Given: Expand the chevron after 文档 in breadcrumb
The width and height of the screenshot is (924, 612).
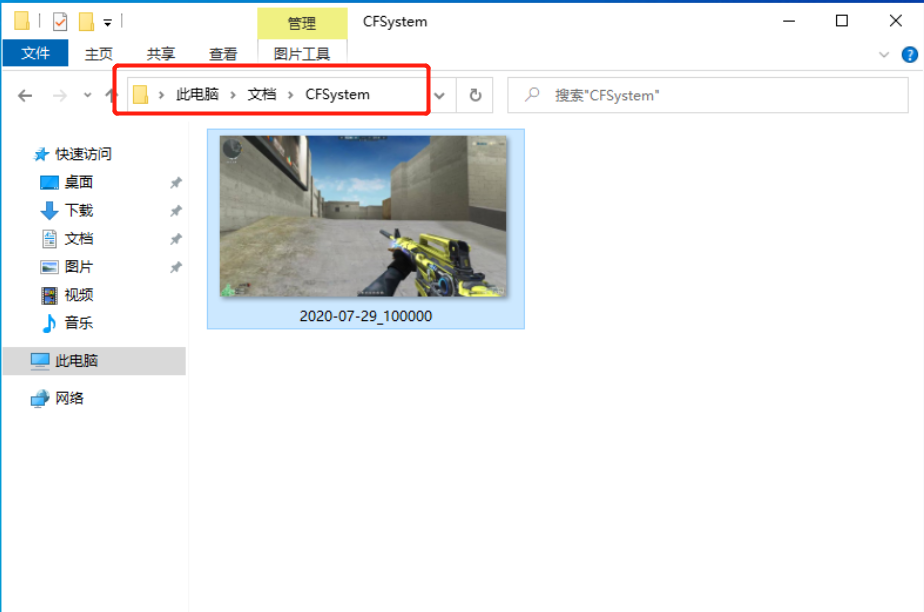Looking at the screenshot, I should tap(291, 95).
